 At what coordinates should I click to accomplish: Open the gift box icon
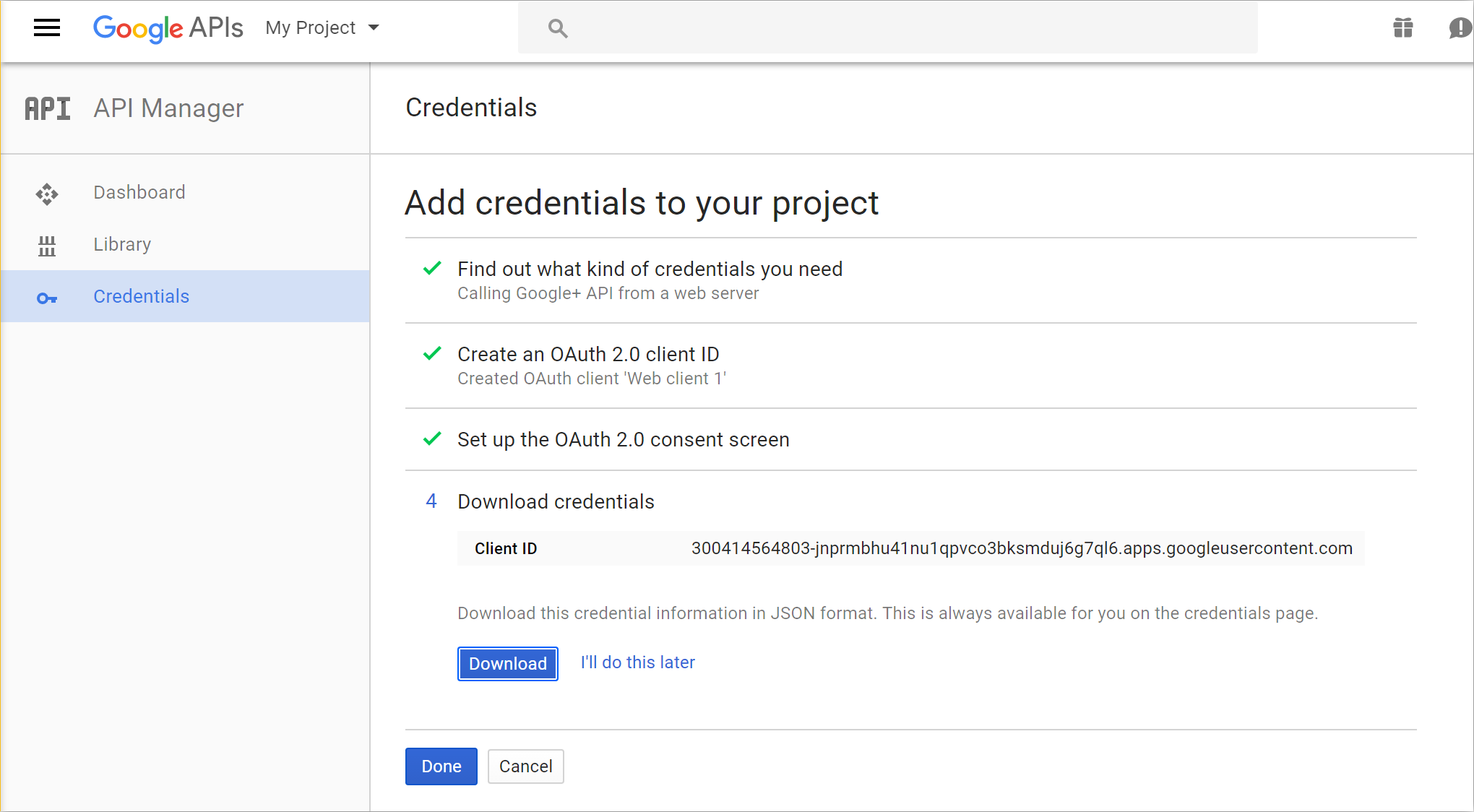click(1403, 28)
